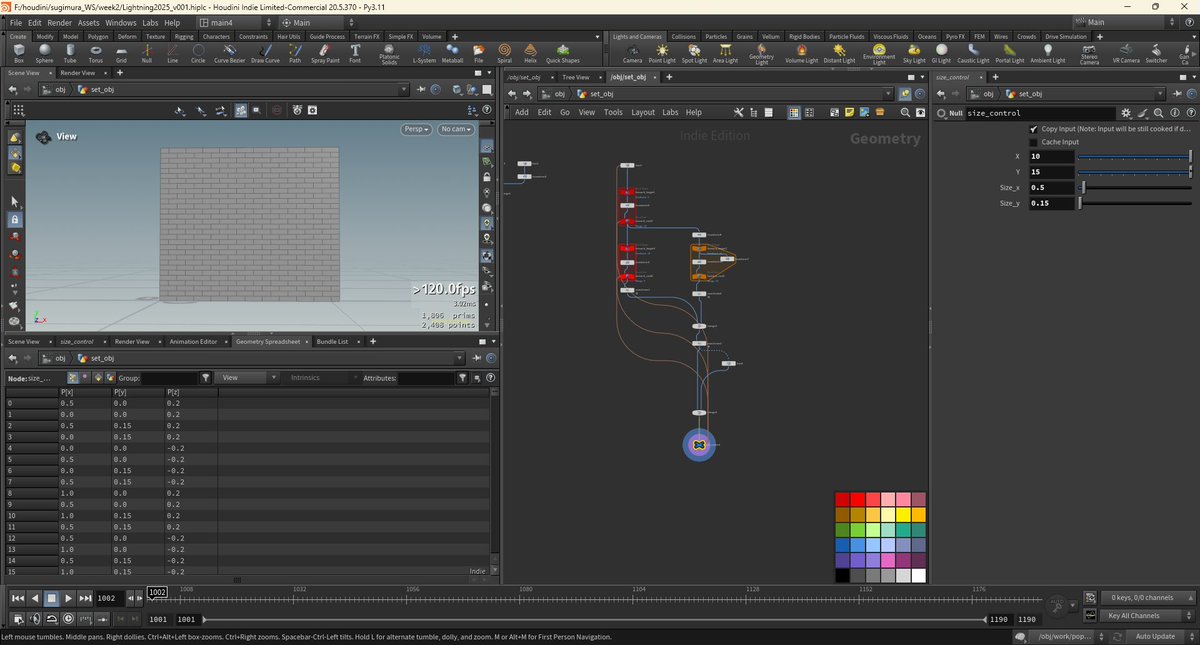1200x645 pixels.
Task: Open the No cam camera dropdown
Action: [x=455, y=129]
